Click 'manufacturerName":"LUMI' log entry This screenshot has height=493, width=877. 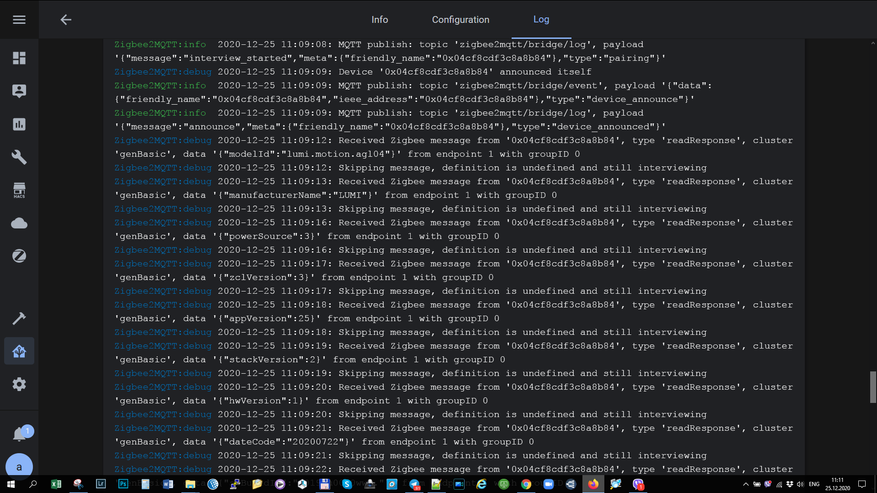click(x=293, y=195)
